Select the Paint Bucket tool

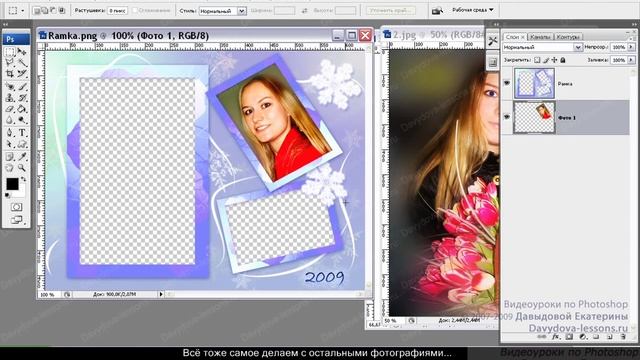[x=22, y=109]
